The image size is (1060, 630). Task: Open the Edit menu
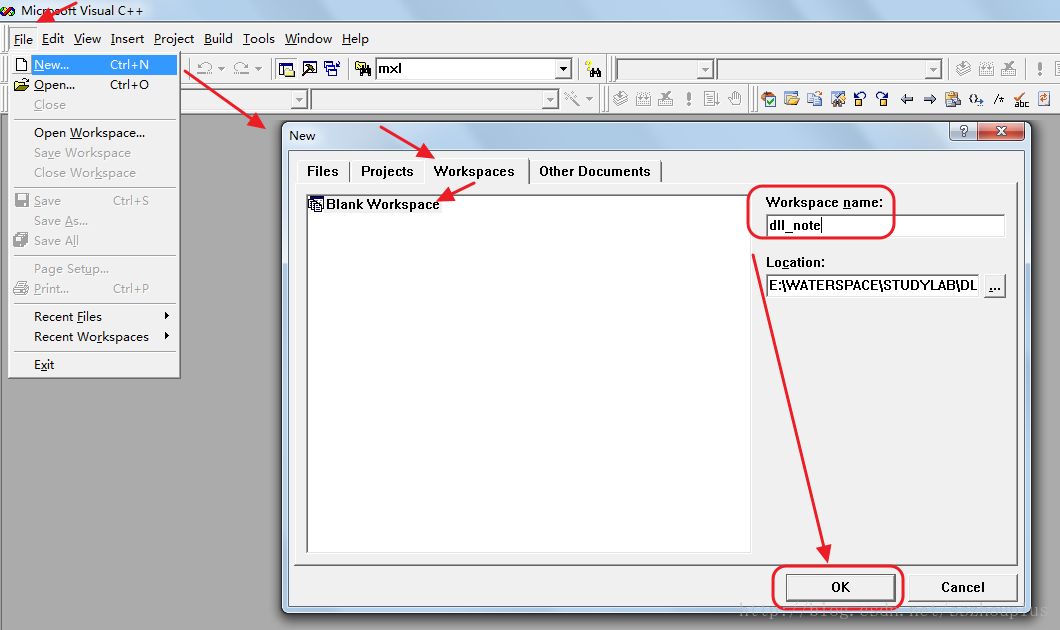click(x=53, y=39)
